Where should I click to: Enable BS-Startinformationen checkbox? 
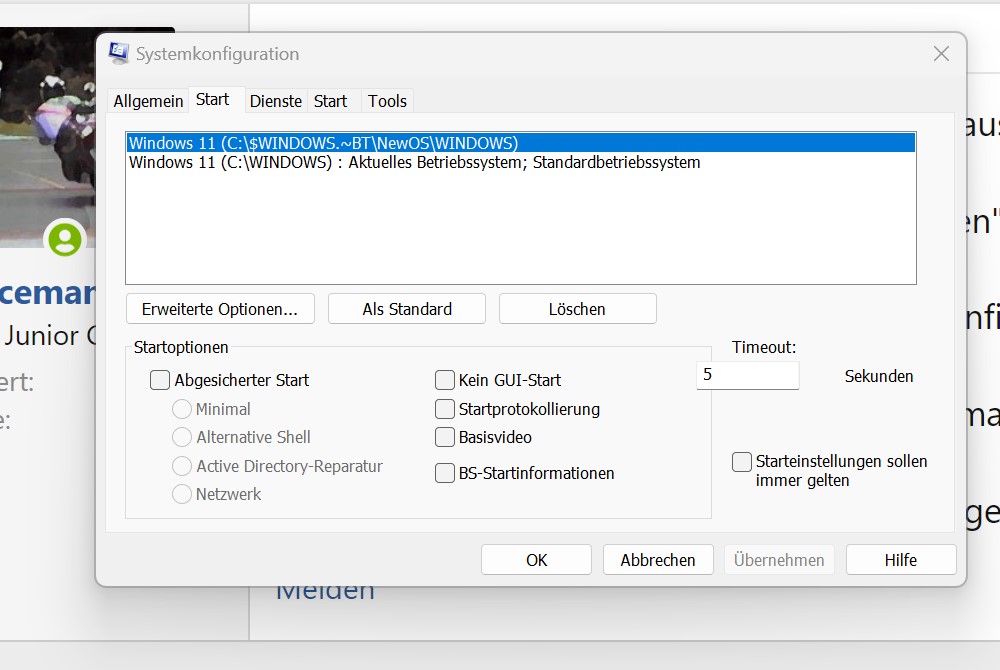click(x=445, y=473)
